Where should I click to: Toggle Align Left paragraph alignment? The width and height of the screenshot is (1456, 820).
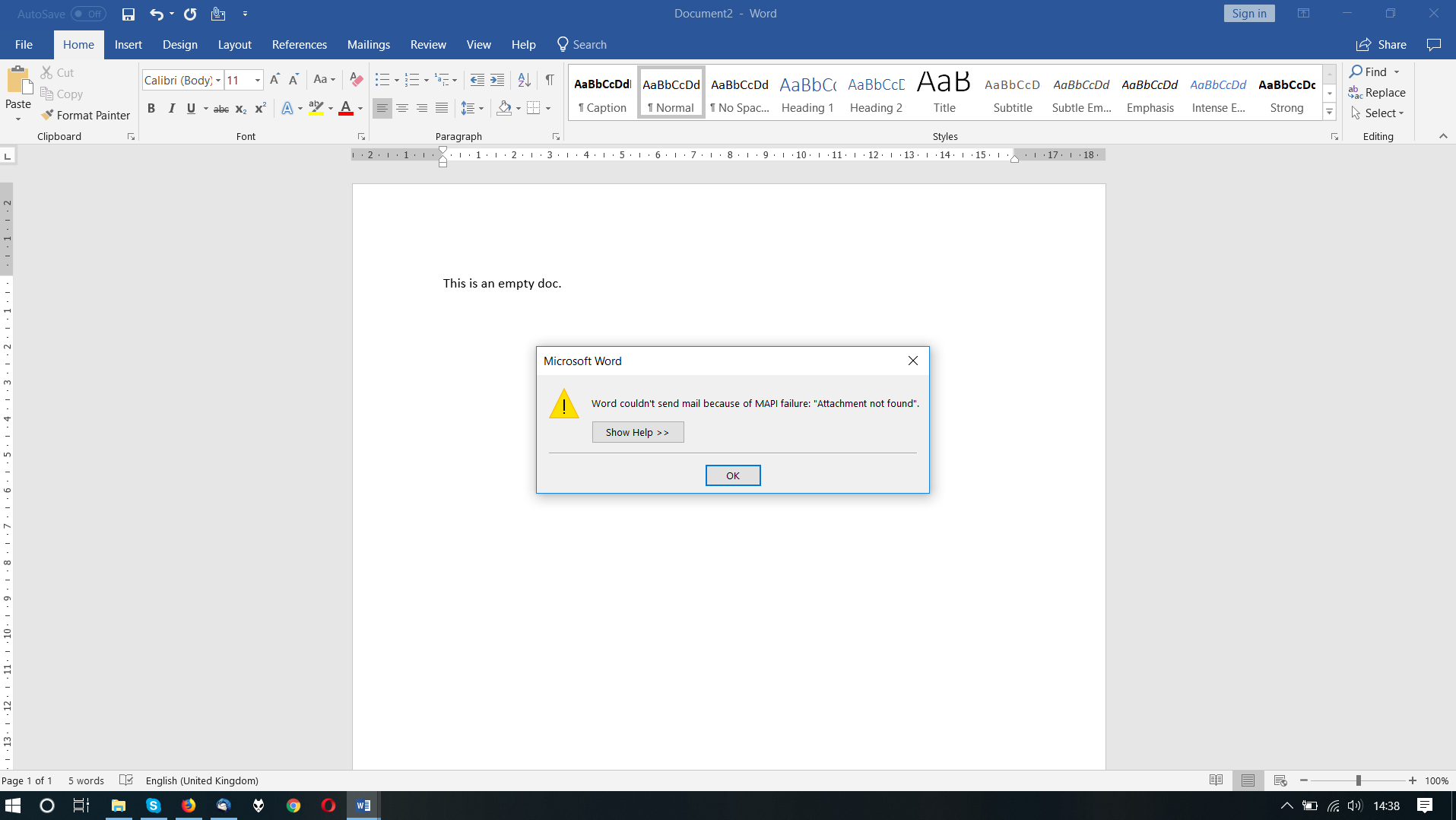[382, 108]
